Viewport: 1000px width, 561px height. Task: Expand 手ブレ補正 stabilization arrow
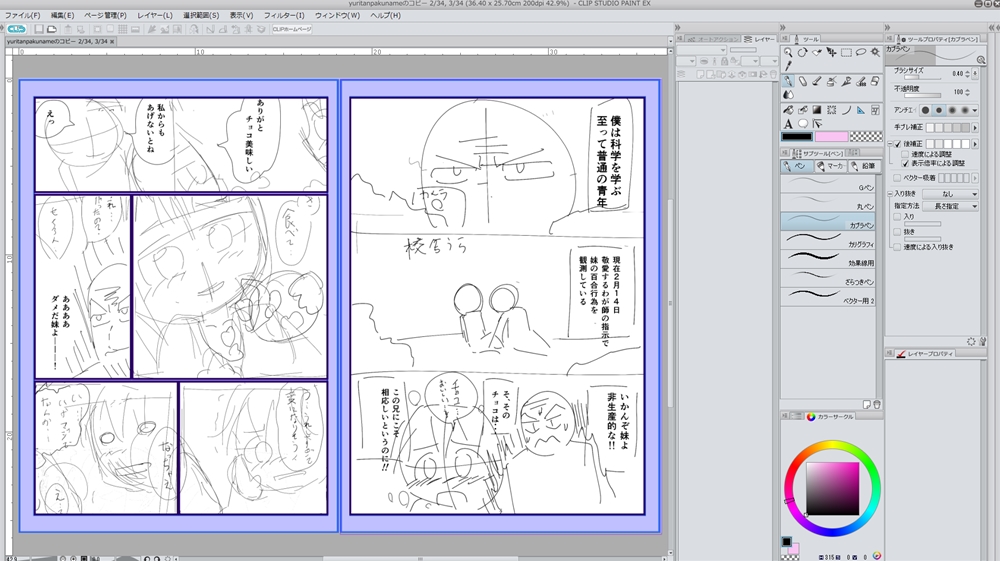(x=975, y=128)
